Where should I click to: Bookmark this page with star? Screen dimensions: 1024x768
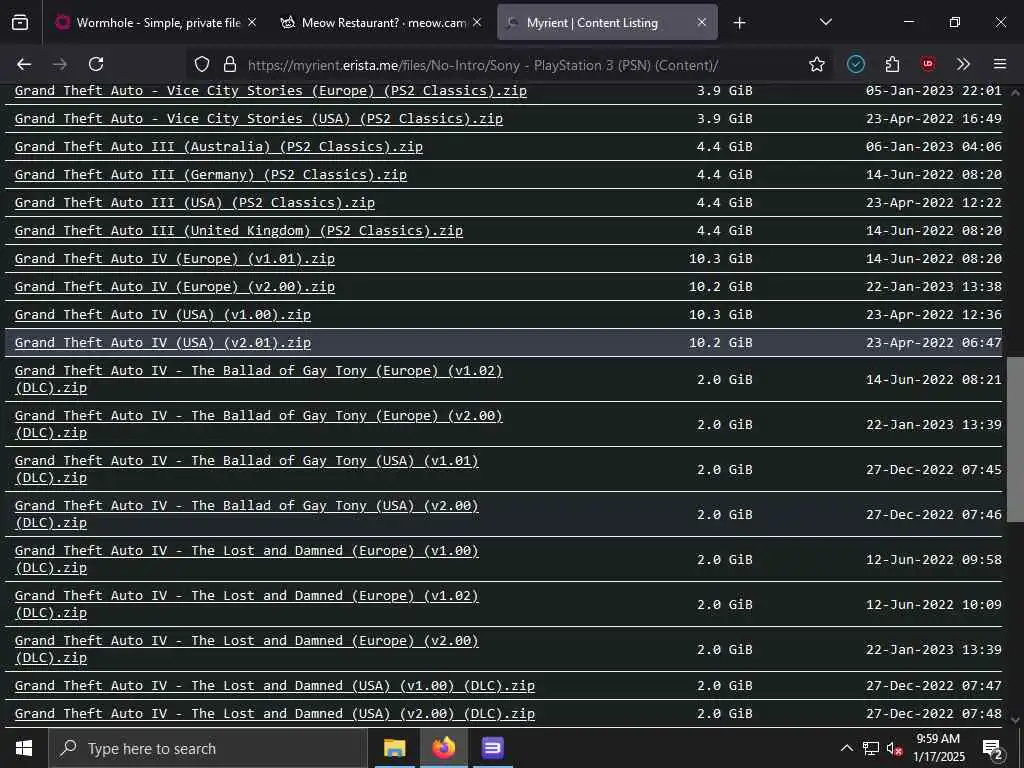tap(816, 64)
